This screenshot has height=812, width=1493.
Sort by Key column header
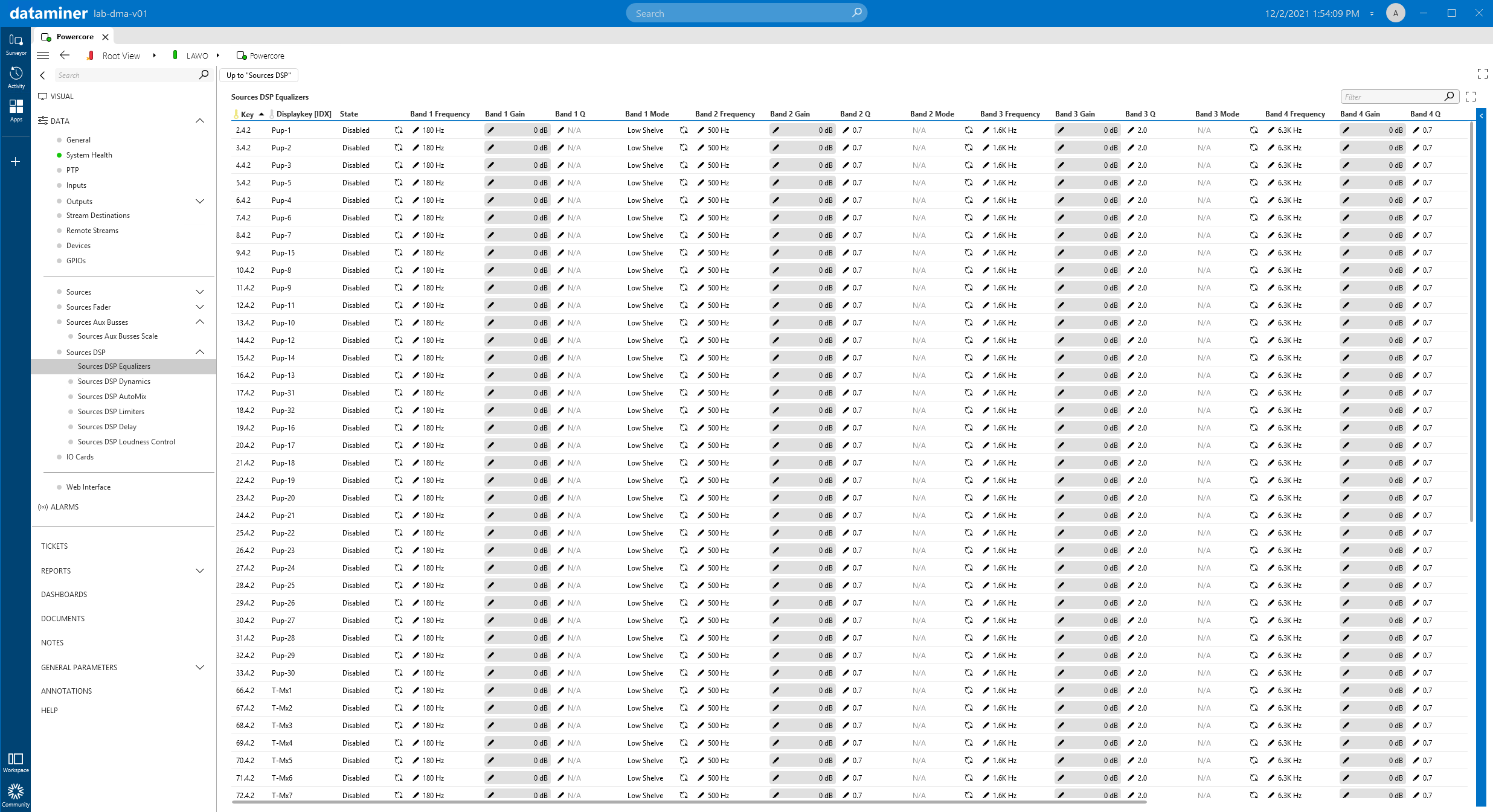(247, 114)
